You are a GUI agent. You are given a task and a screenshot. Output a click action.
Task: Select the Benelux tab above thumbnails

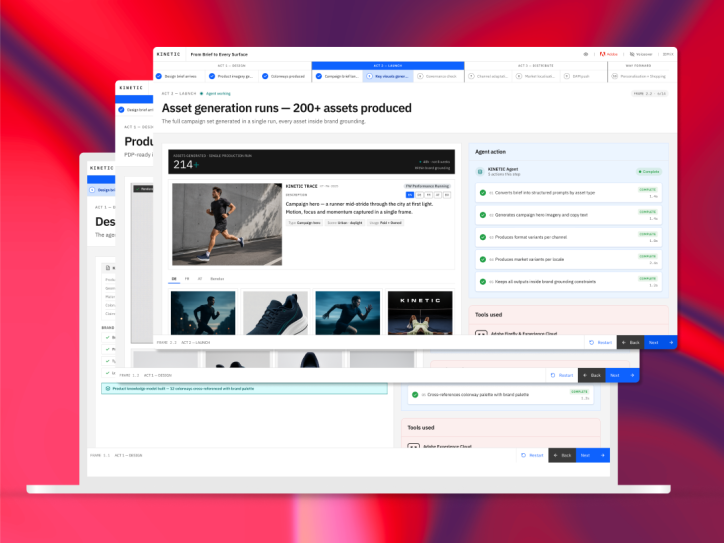(x=217, y=279)
